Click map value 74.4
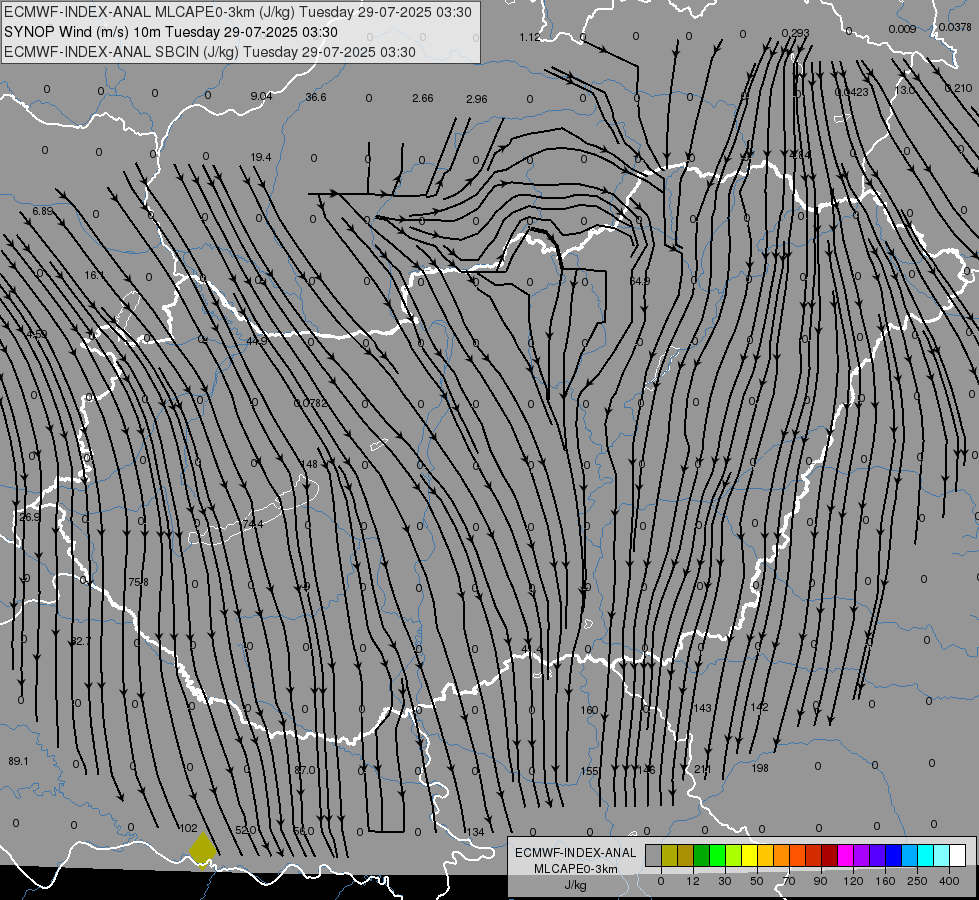 coord(253,523)
